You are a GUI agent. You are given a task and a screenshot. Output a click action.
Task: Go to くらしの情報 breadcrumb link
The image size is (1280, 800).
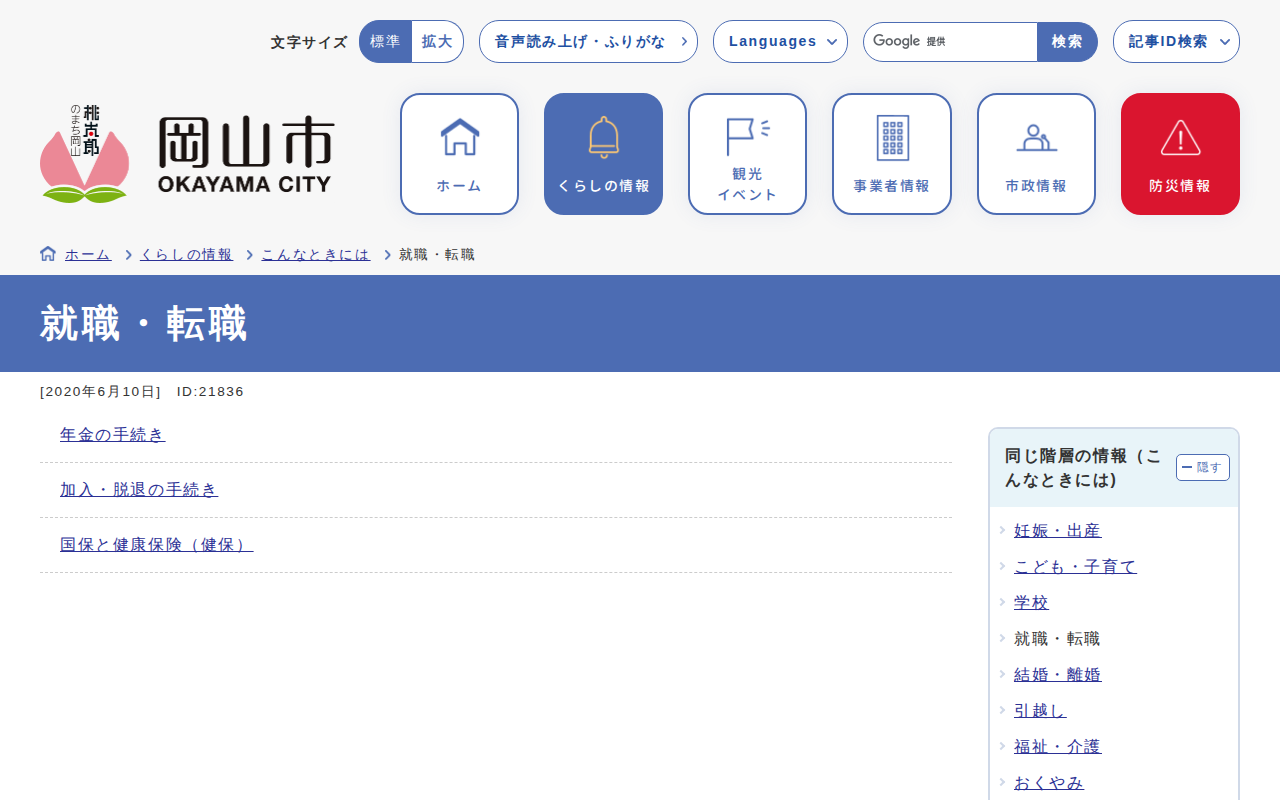point(186,255)
